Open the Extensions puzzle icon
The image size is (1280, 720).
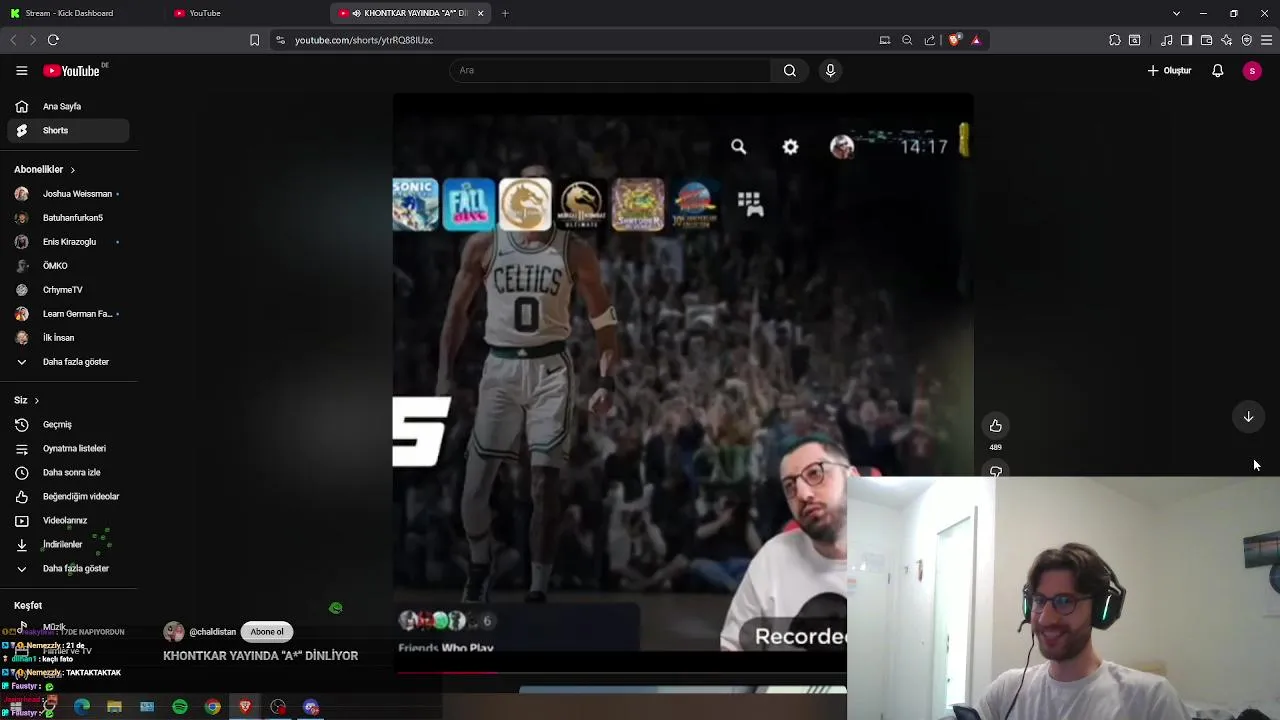click(1115, 40)
